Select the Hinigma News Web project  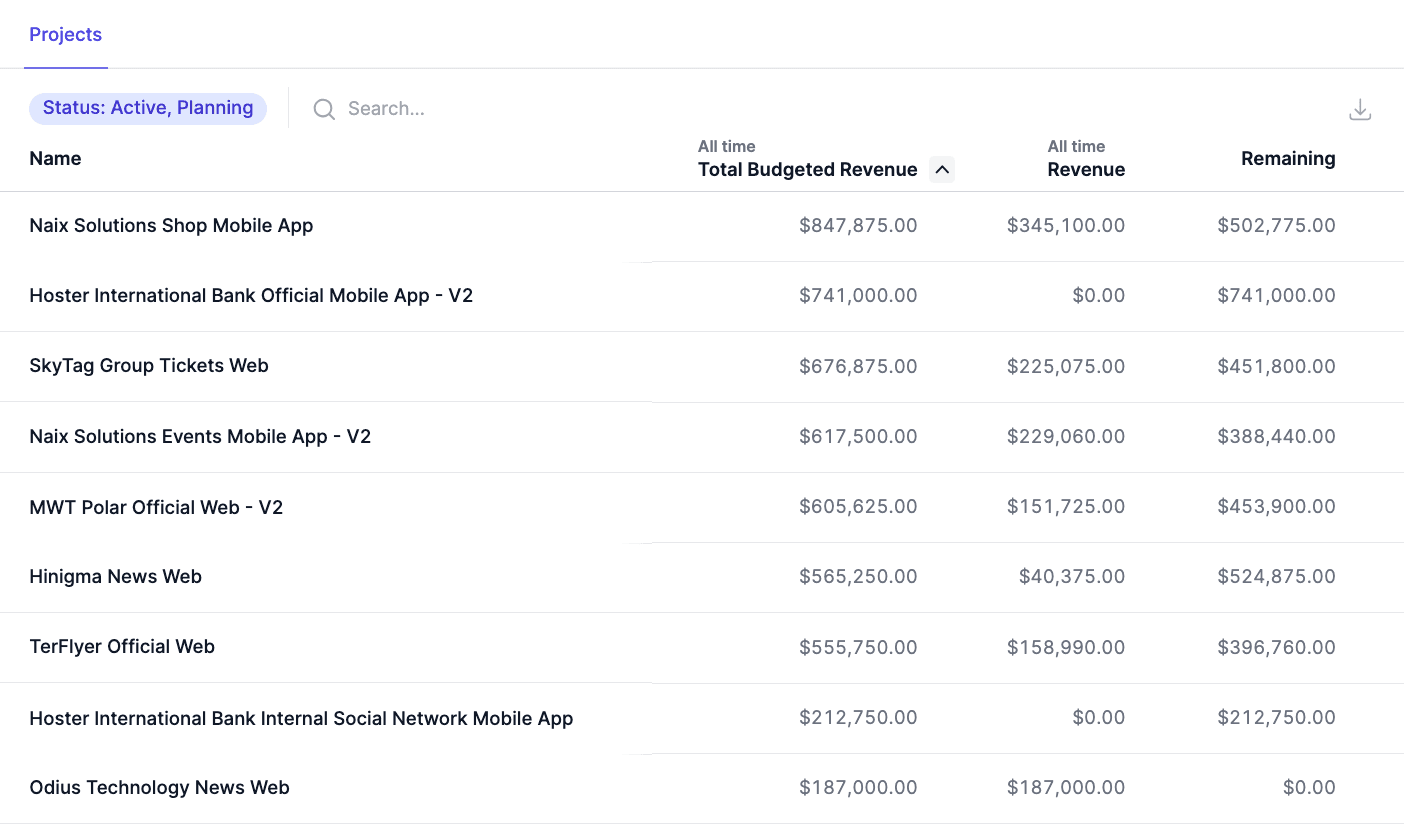(116, 577)
